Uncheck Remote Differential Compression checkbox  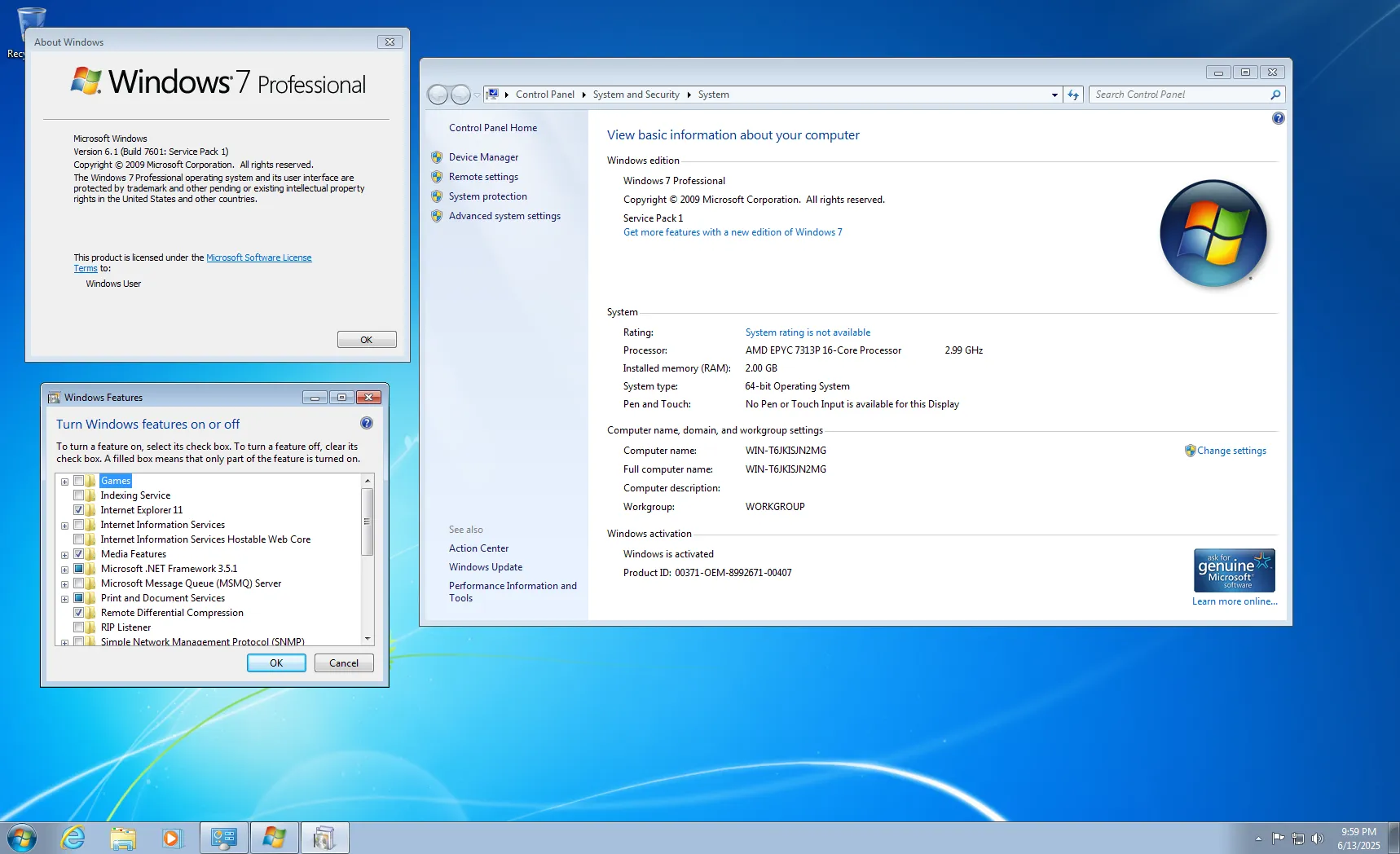pyautogui.click(x=78, y=613)
